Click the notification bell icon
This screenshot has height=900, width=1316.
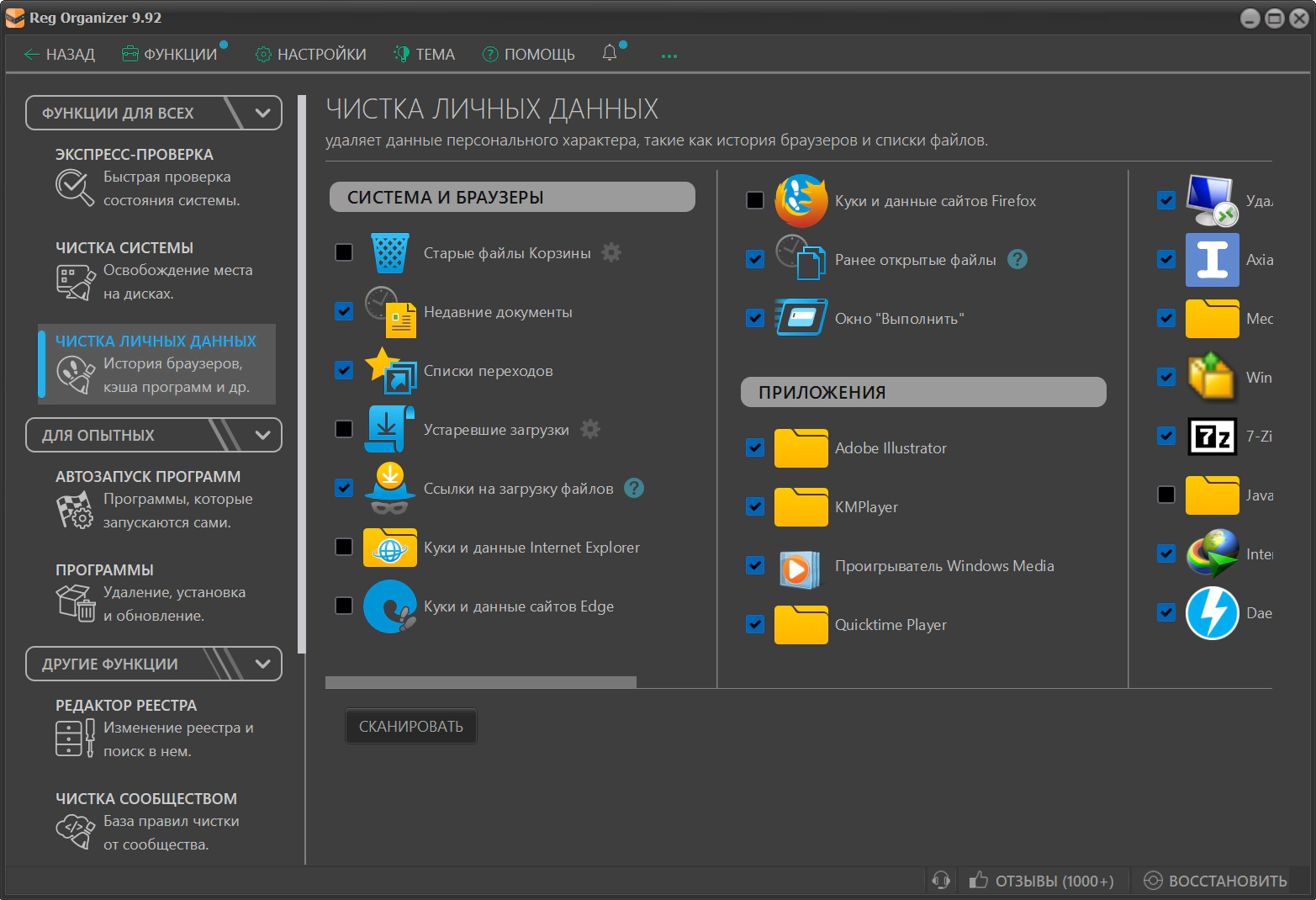(x=610, y=53)
